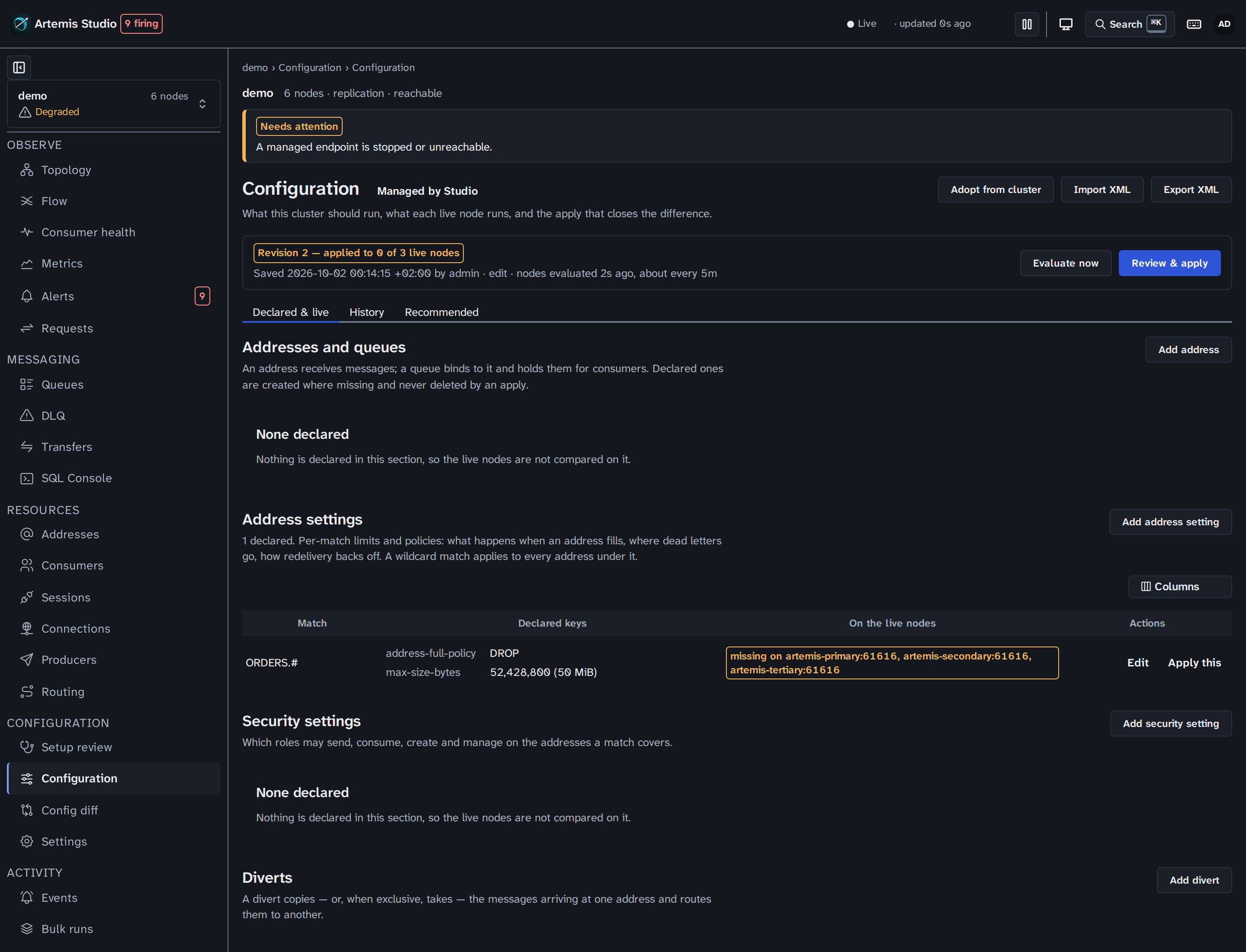Click Adopt from cluster
This screenshot has width=1246, height=952.
[995, 189]
